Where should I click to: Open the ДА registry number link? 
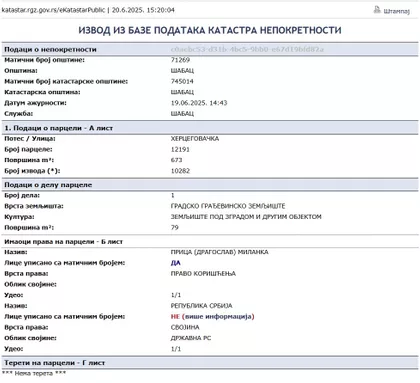[176, 263]
